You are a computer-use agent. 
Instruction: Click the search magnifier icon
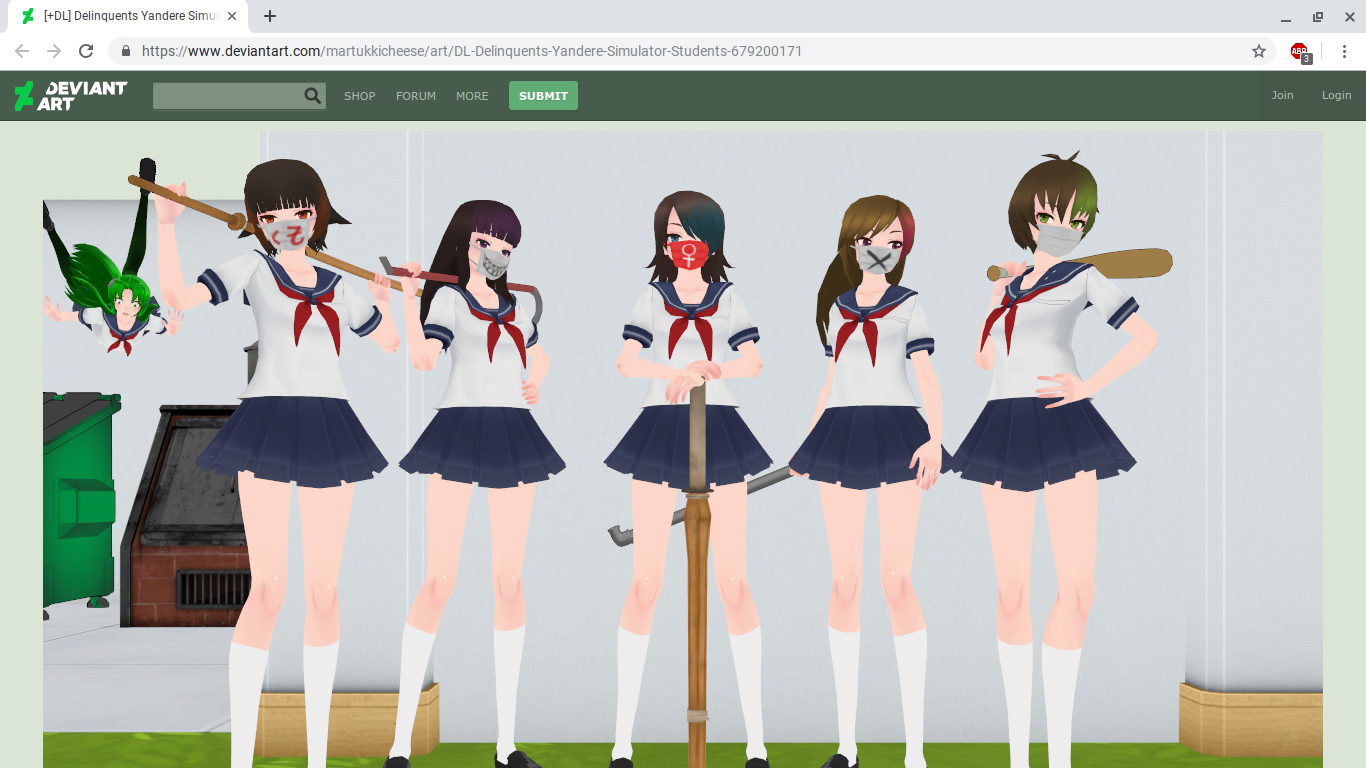click(313, 96)
